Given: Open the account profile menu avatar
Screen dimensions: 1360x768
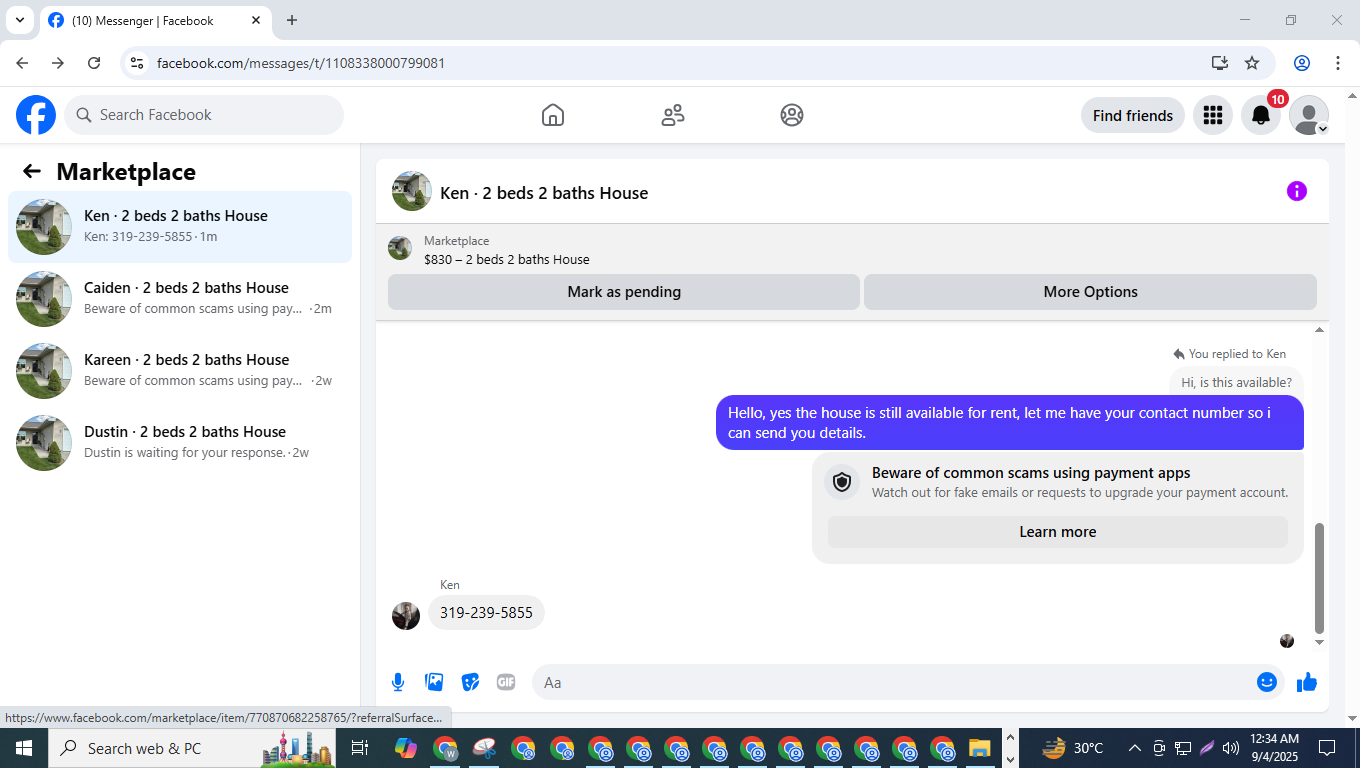Looking at the screenshot, I should (x=1309, y=115).
